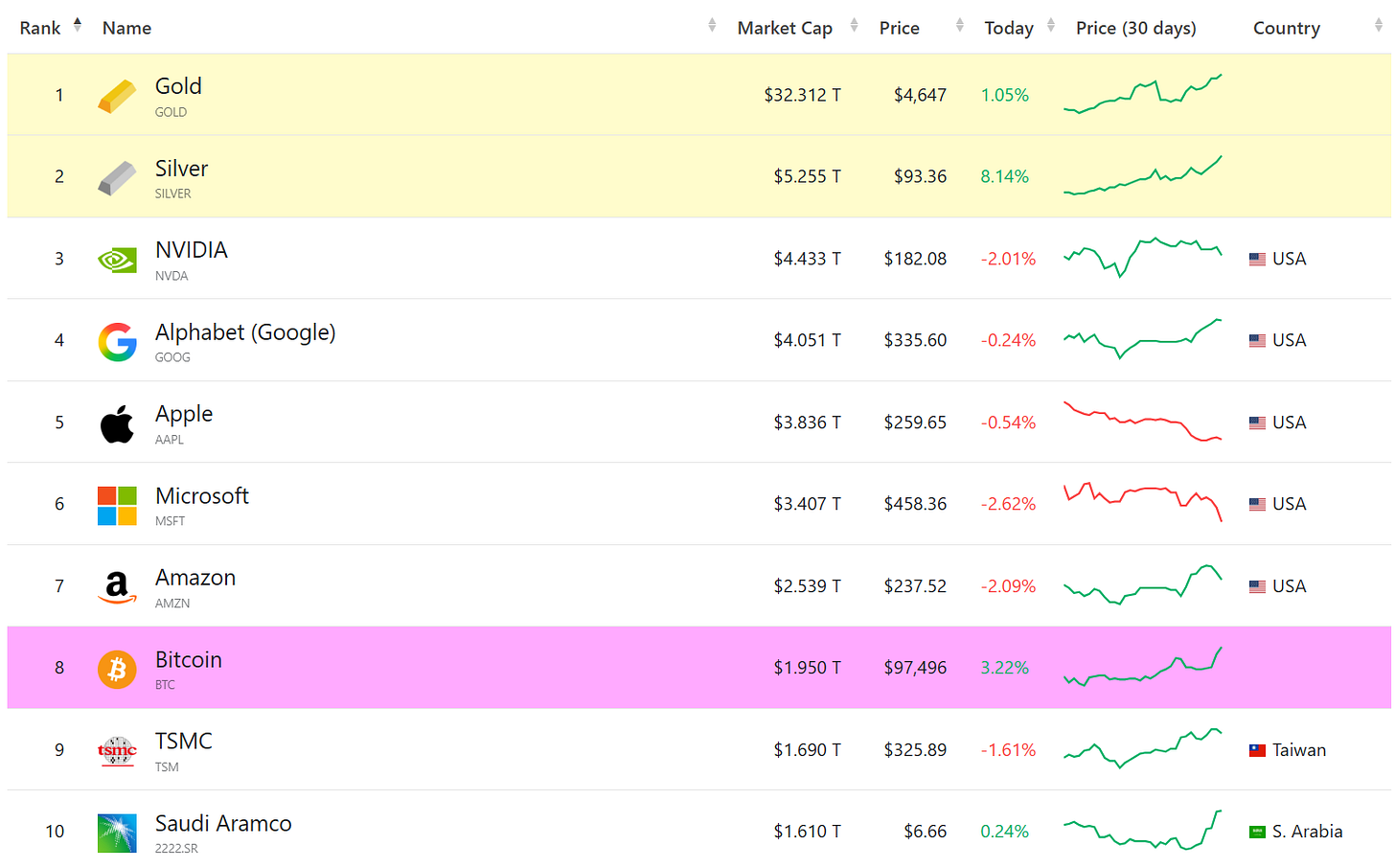Viewport: 1395px width, 868px height.
Task: Click the Bitcoin logo icon
Action: click(117, 670)
